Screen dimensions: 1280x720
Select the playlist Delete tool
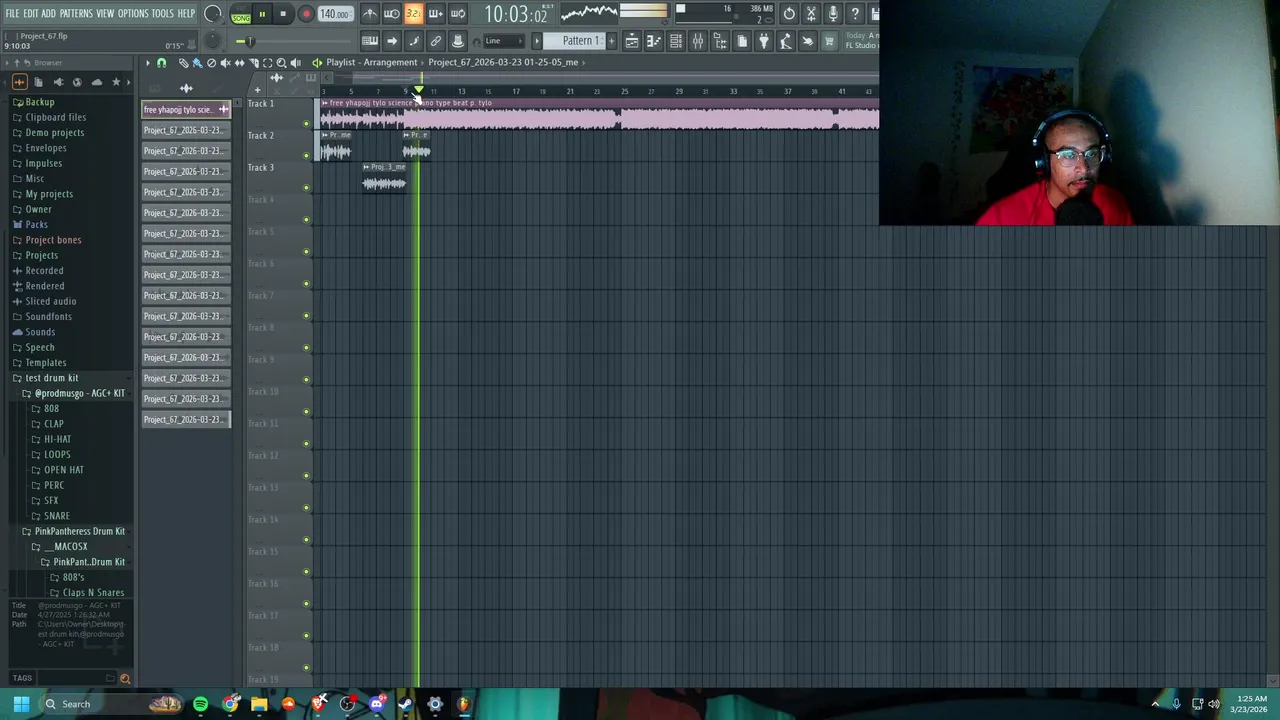(x=211, y=63)
